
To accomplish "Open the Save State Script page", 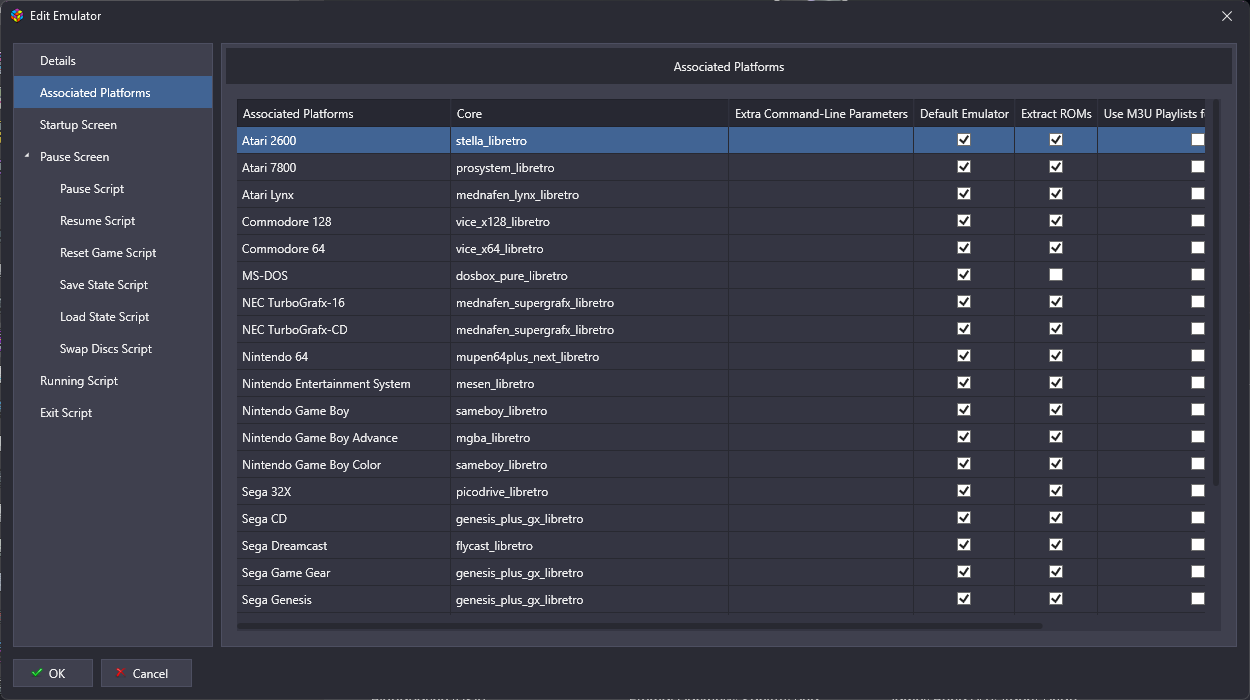I will click(x=113, y=285).
